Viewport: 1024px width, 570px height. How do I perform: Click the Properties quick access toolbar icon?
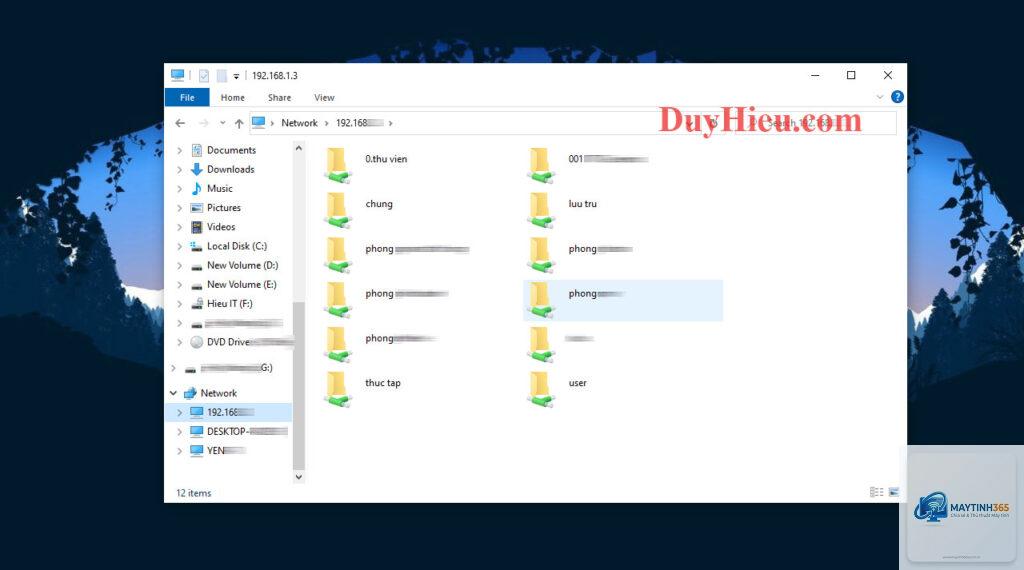tap(204, 76)
